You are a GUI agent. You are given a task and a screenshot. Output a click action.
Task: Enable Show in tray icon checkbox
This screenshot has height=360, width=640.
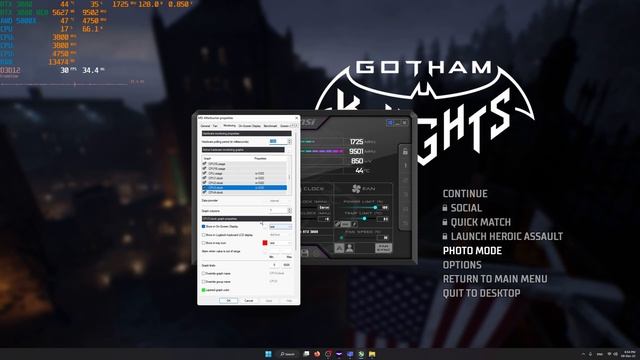tap(203, 243)
